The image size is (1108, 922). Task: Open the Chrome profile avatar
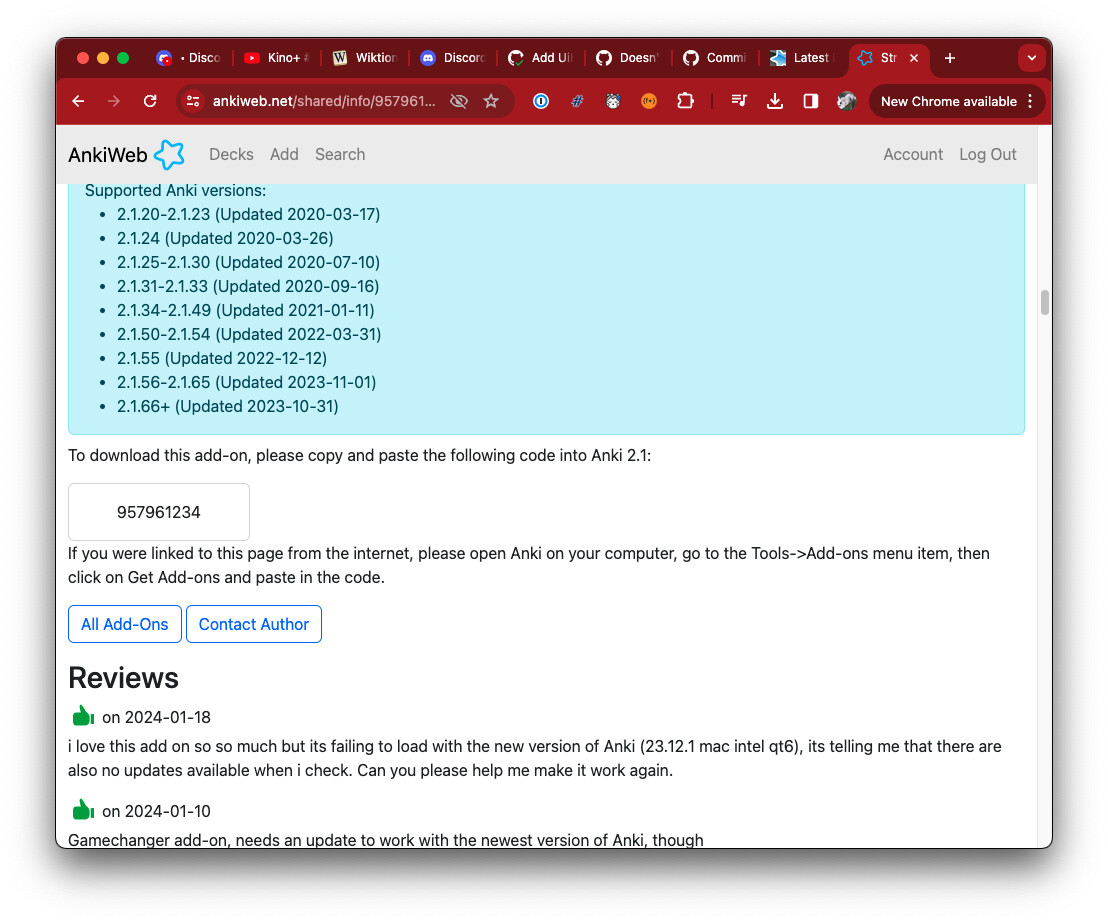(x=847, y=102)
